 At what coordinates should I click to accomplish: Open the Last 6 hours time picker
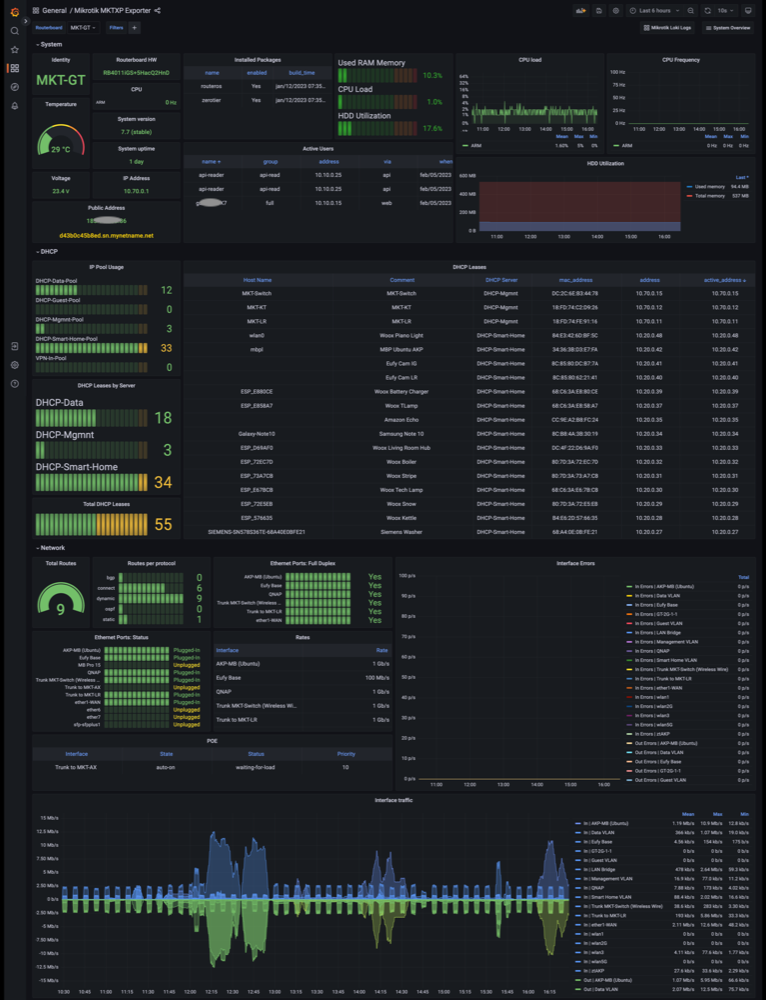[x=654, y=11]
